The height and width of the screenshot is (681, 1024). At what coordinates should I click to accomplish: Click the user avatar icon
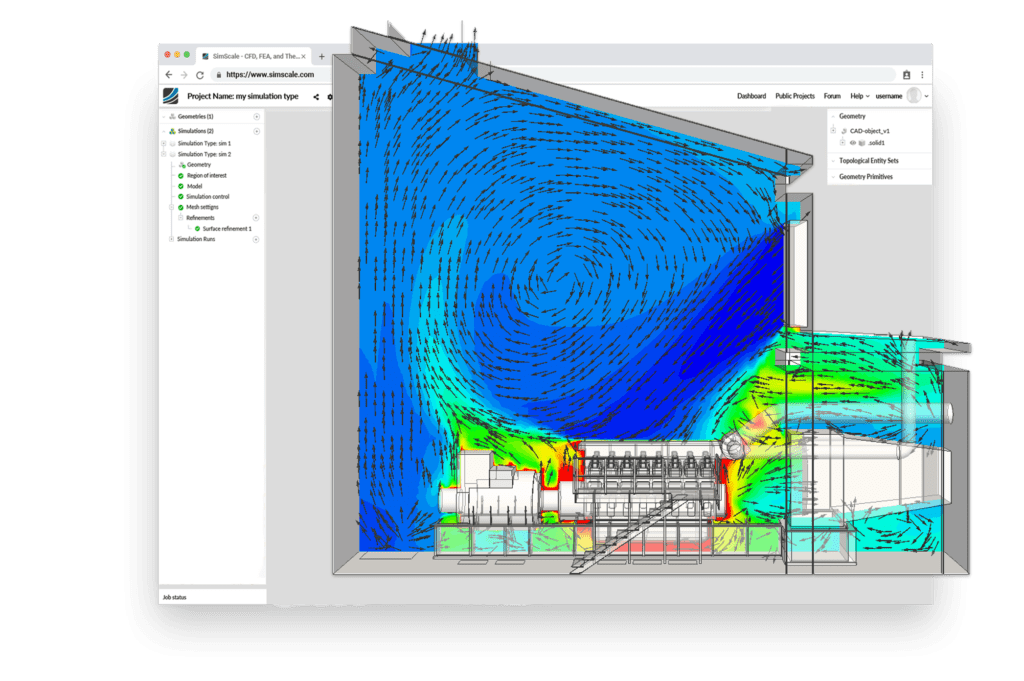[x=913, y=96]
